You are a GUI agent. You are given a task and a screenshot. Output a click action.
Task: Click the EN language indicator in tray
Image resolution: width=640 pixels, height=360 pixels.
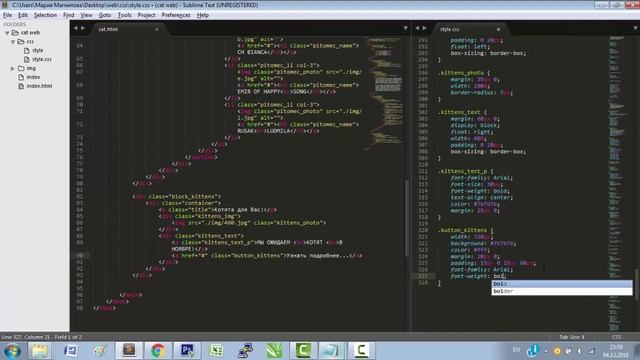516,350
